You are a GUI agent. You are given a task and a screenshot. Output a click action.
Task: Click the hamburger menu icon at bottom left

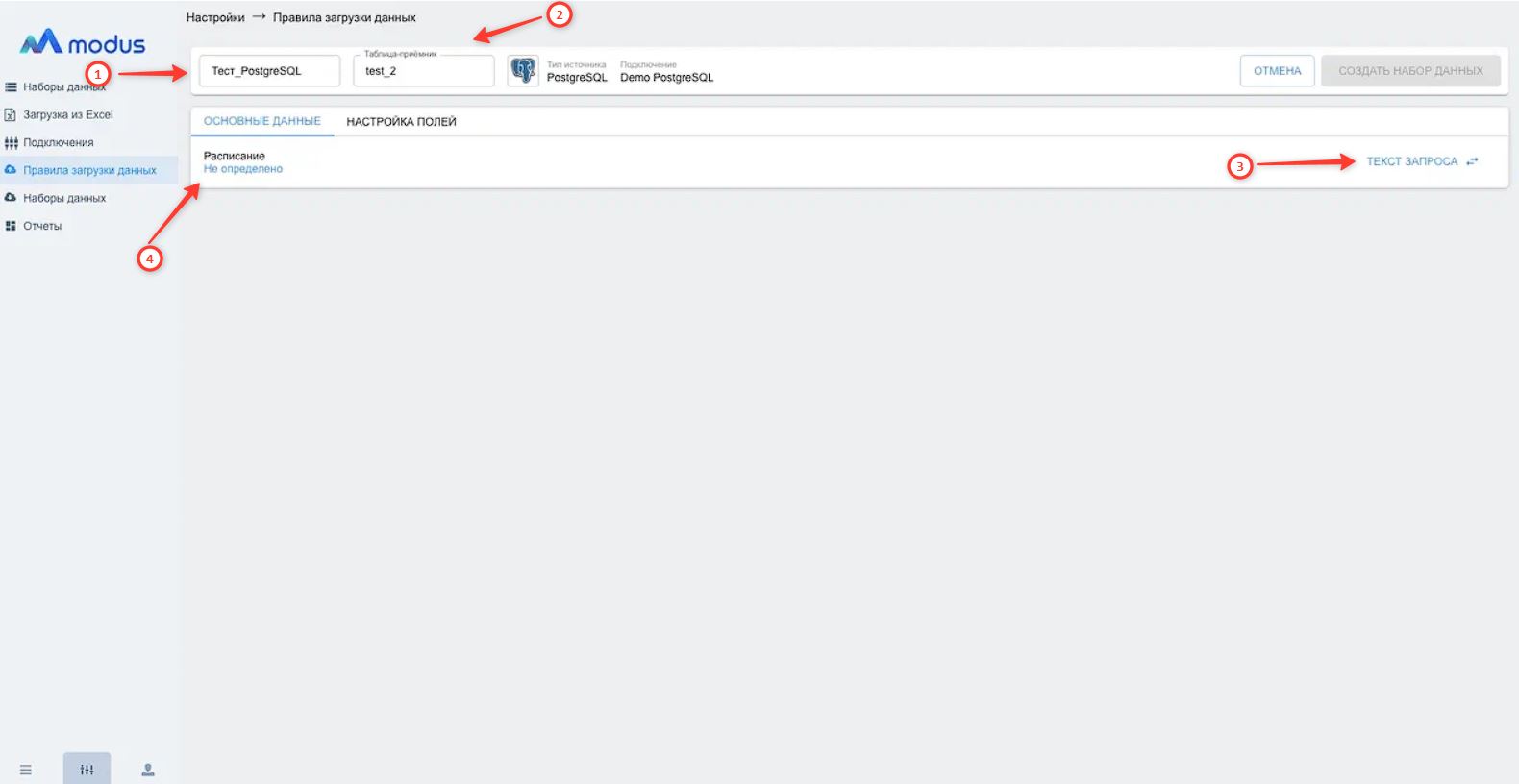[x=26, y=770]
